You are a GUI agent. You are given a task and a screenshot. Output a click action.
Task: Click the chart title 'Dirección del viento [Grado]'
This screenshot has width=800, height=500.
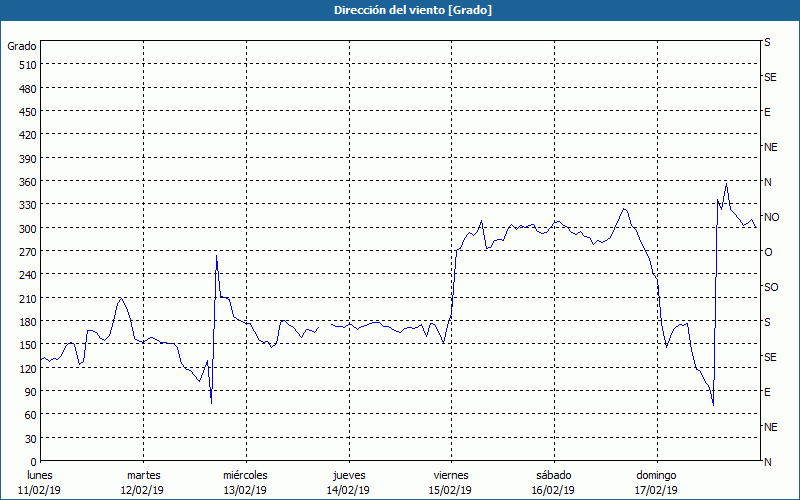click(x=399, y=10)
